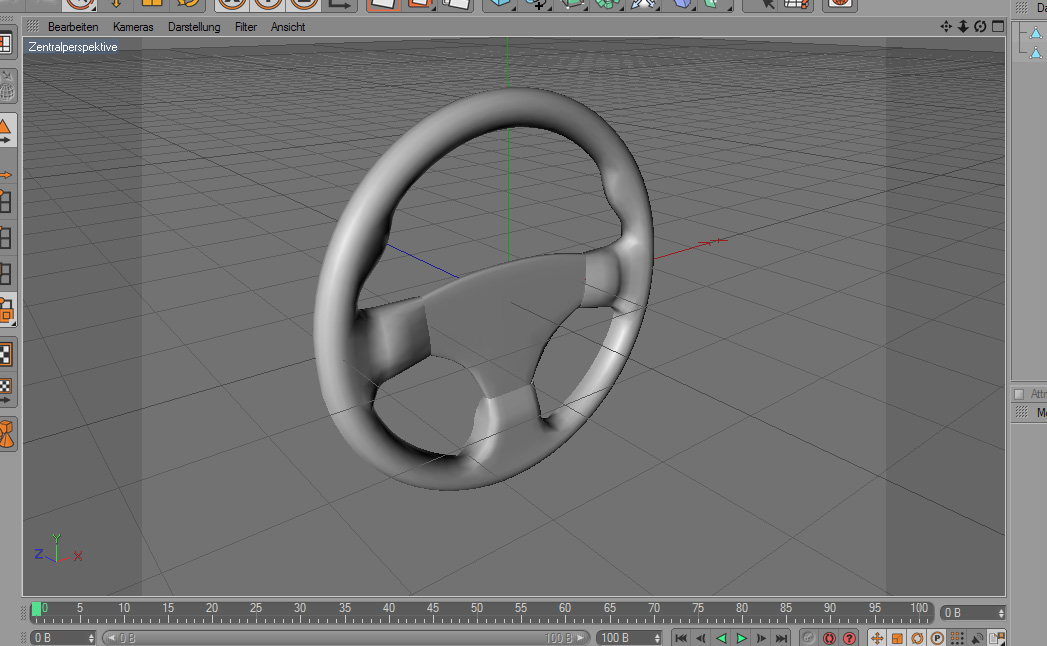
Task: Toggle position keyframe recording icon
Action: click(x=877, y=638)
